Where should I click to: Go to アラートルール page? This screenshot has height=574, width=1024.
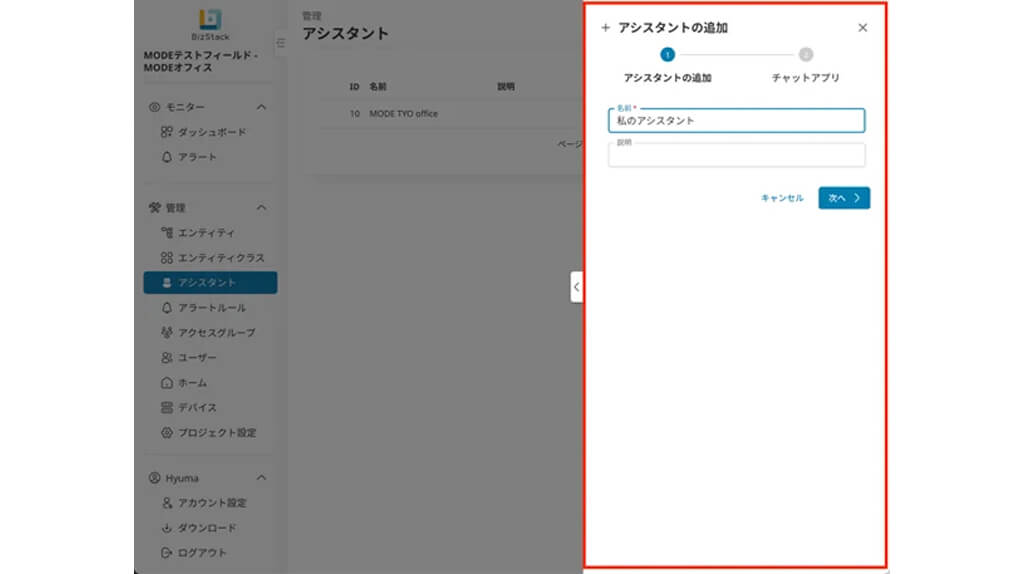pos(211,308)
